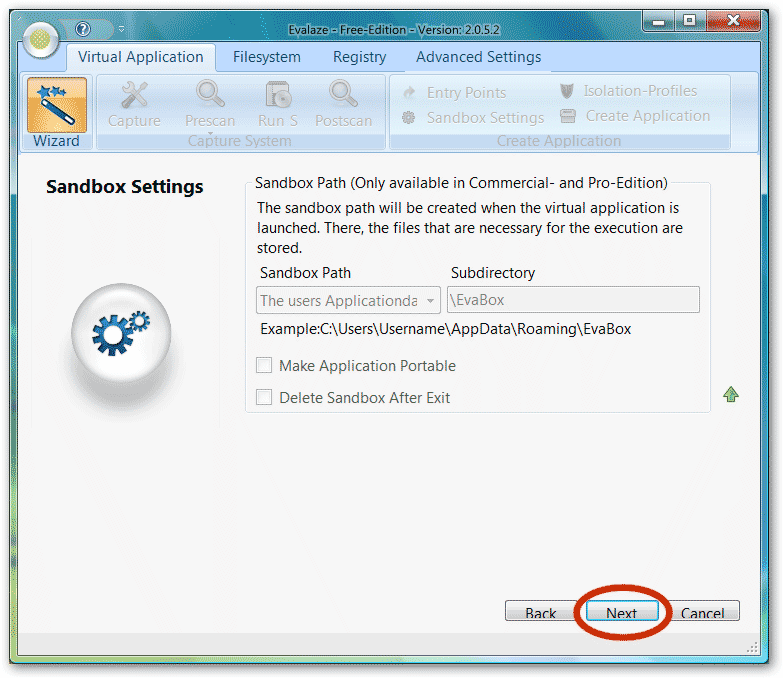
Task: Open the Registry tab
Action: coord(360,57)
